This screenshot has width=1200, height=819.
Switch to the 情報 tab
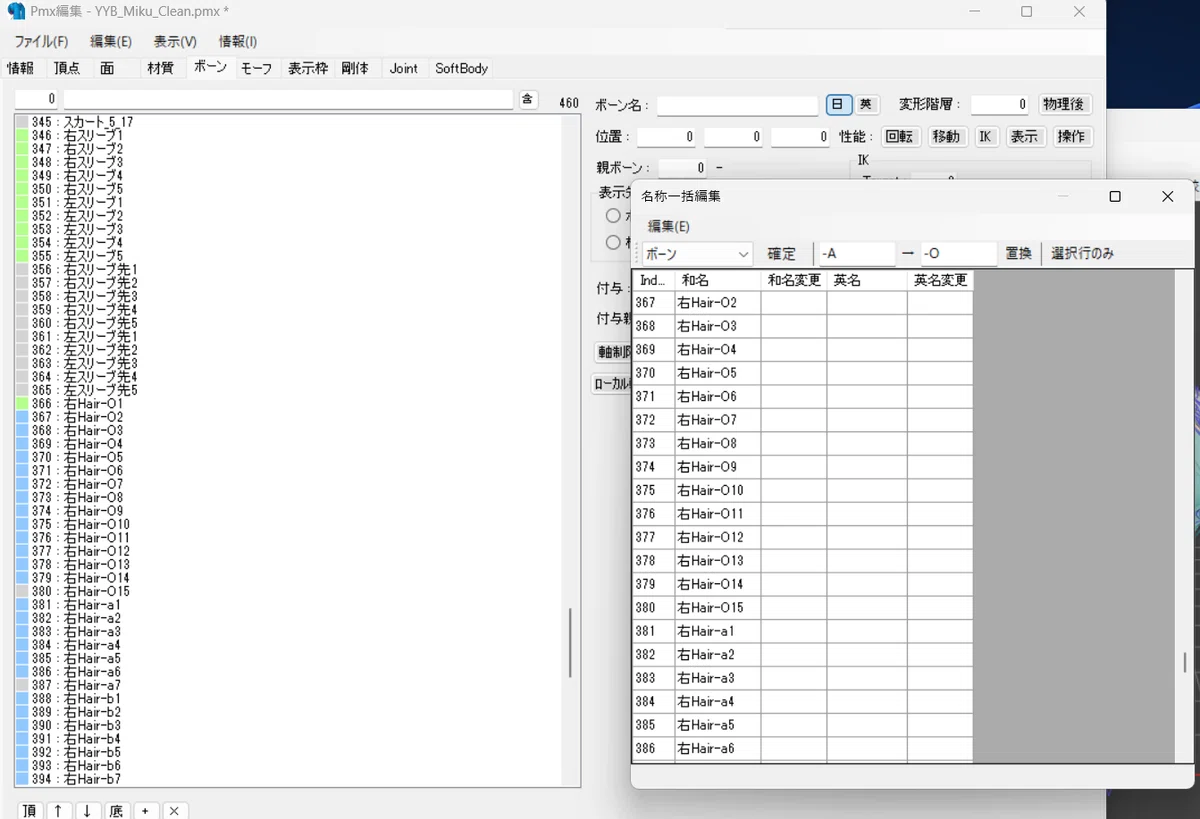coord(20,68)
